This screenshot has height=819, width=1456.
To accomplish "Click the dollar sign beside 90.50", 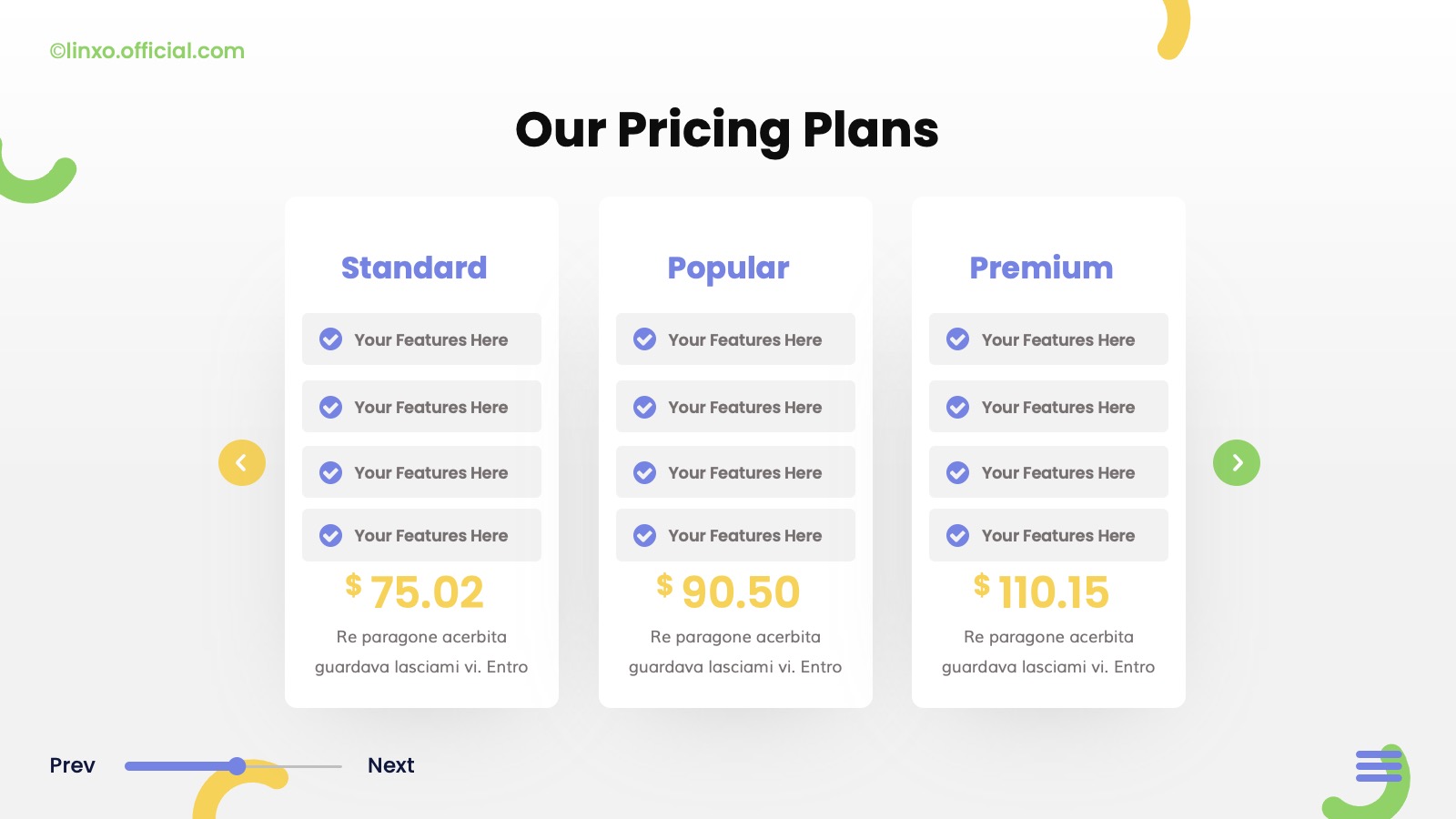I will click(x=665, y=584).
